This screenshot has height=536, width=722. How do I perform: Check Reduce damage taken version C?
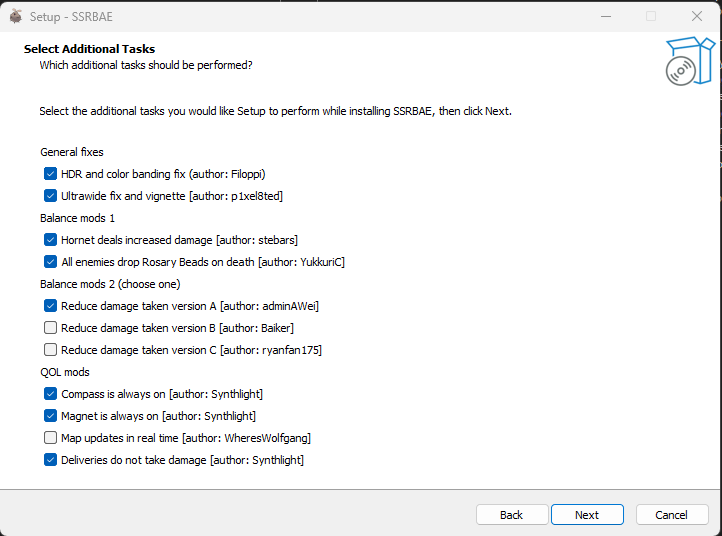pyautogui.click(x=50, y=350)
